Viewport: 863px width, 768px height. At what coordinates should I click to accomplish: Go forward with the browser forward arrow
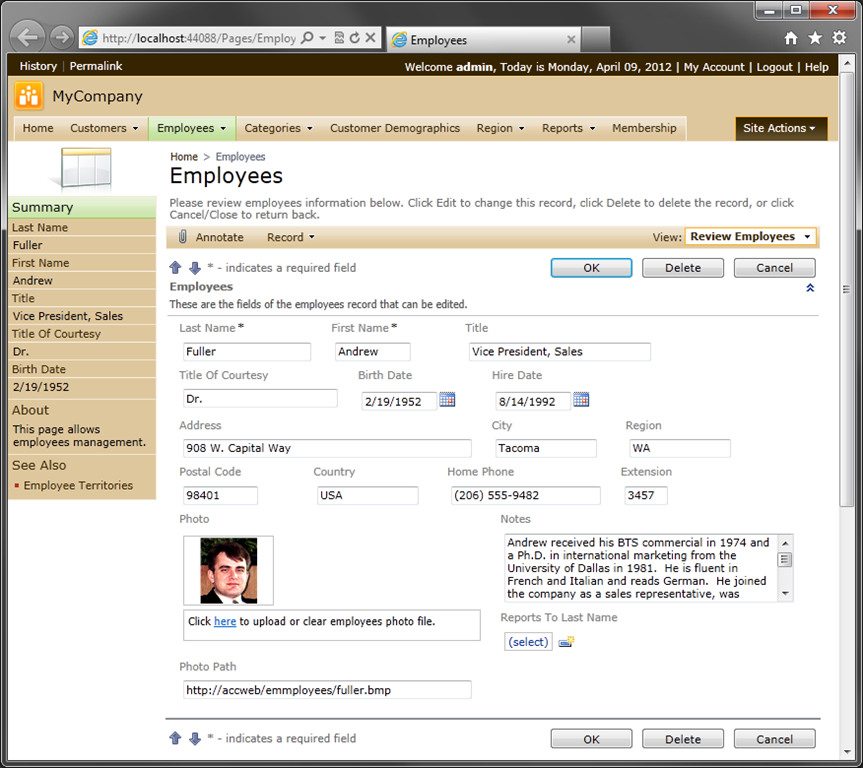[62, 37]
